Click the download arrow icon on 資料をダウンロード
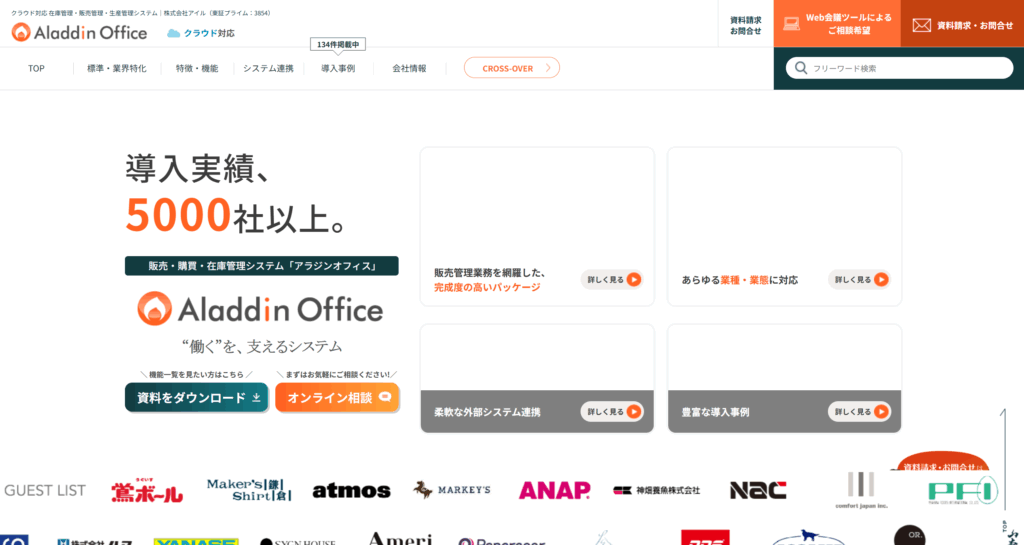 [257, 397]
